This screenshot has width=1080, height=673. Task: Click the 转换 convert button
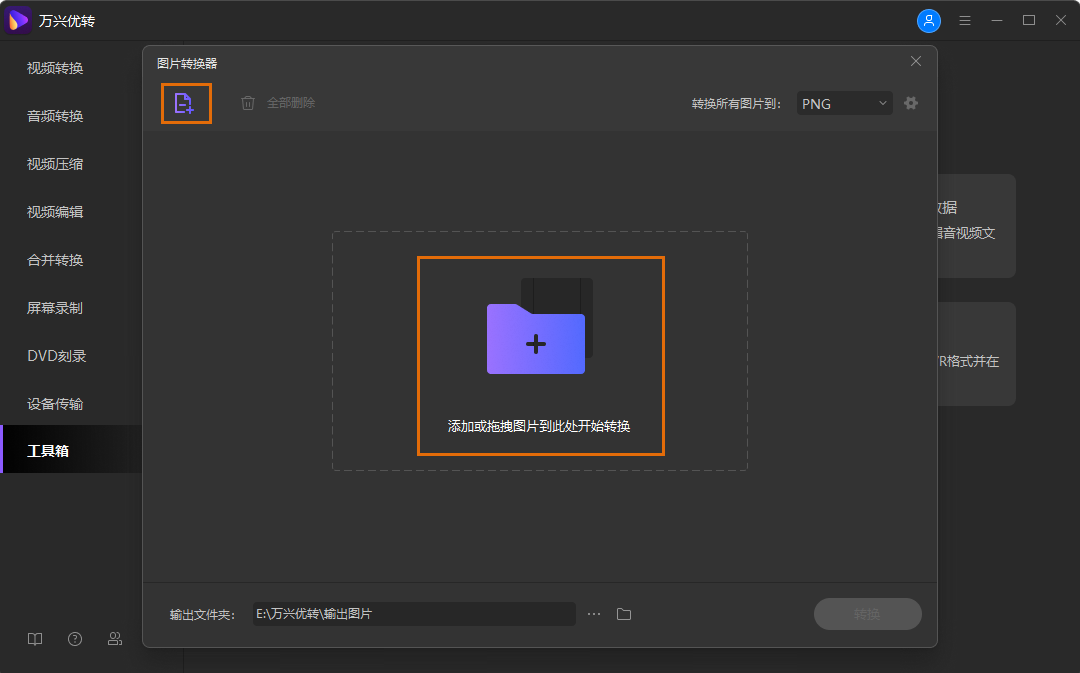click(x=867, y=614)
